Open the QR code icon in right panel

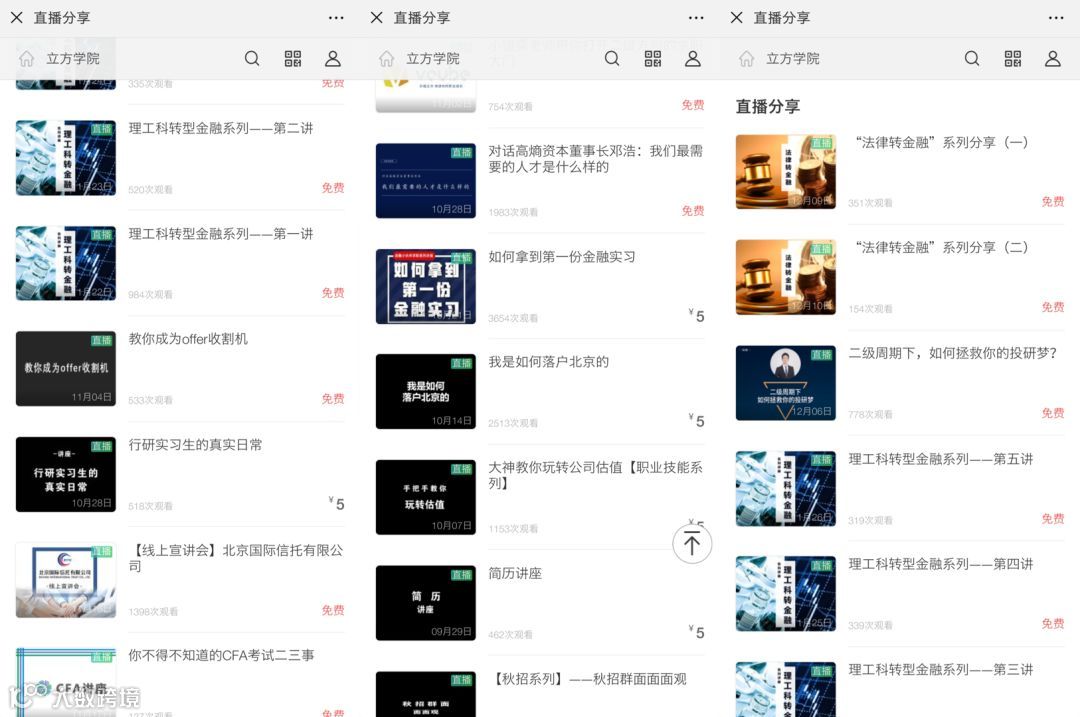tap(1012, 59)
